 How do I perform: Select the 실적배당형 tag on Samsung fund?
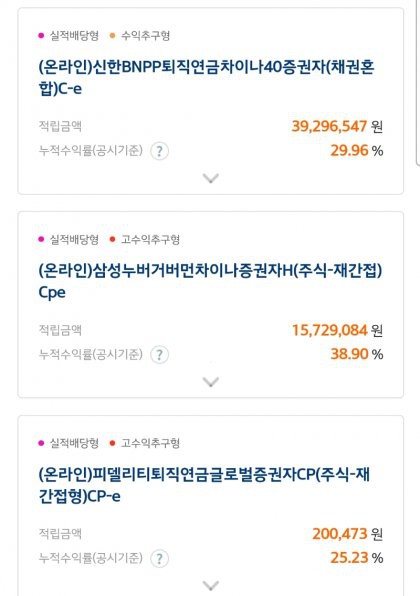pos(69,240)
